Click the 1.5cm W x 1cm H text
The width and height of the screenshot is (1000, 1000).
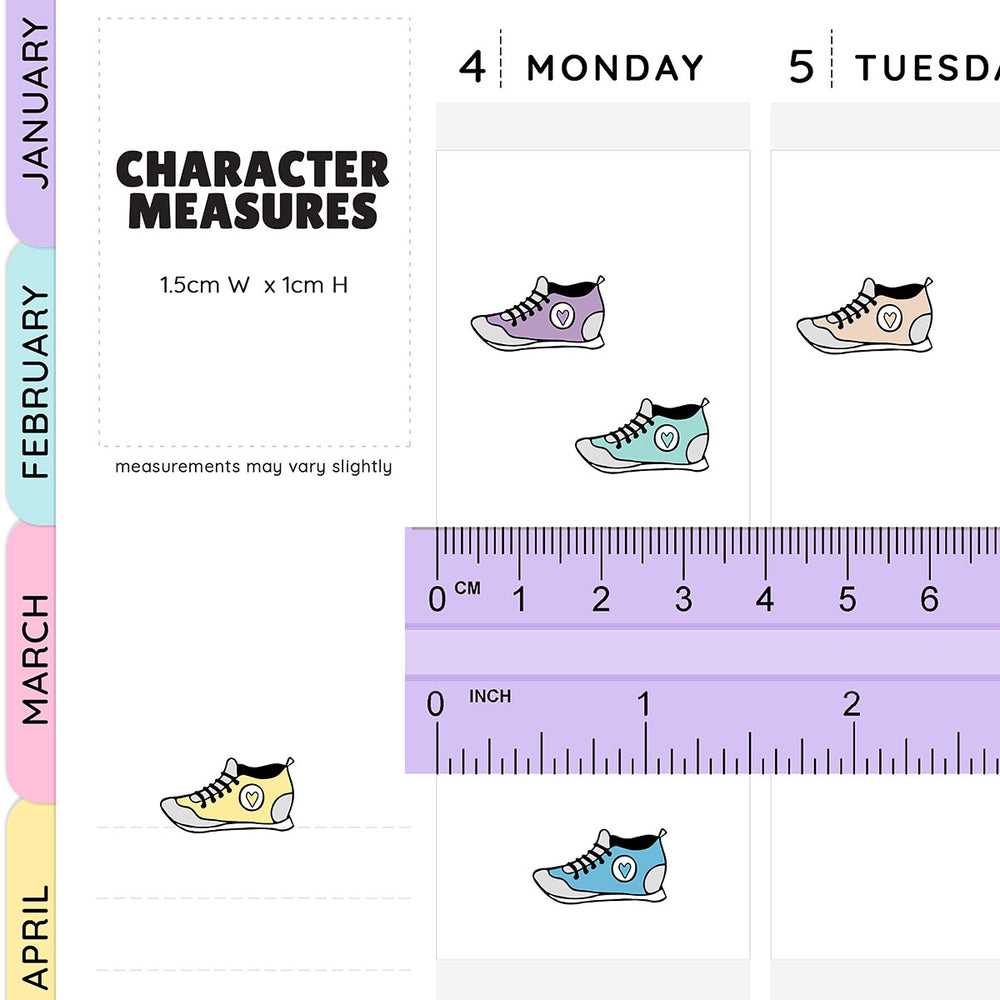pyautogui.click(x=254, y=285)
